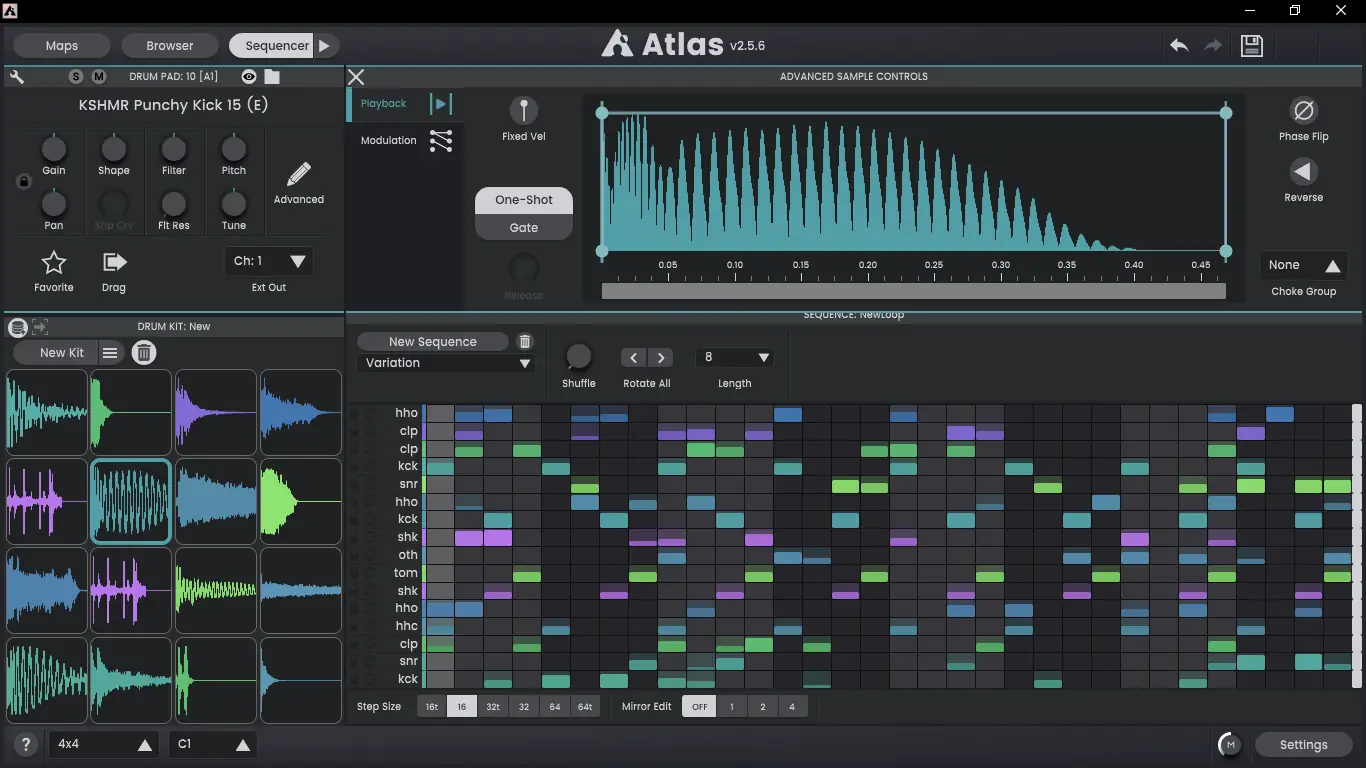Set Mirror Edit to OFF
Image resolution: width=1366 pixels, height=768 pixels.
(699, 707)
